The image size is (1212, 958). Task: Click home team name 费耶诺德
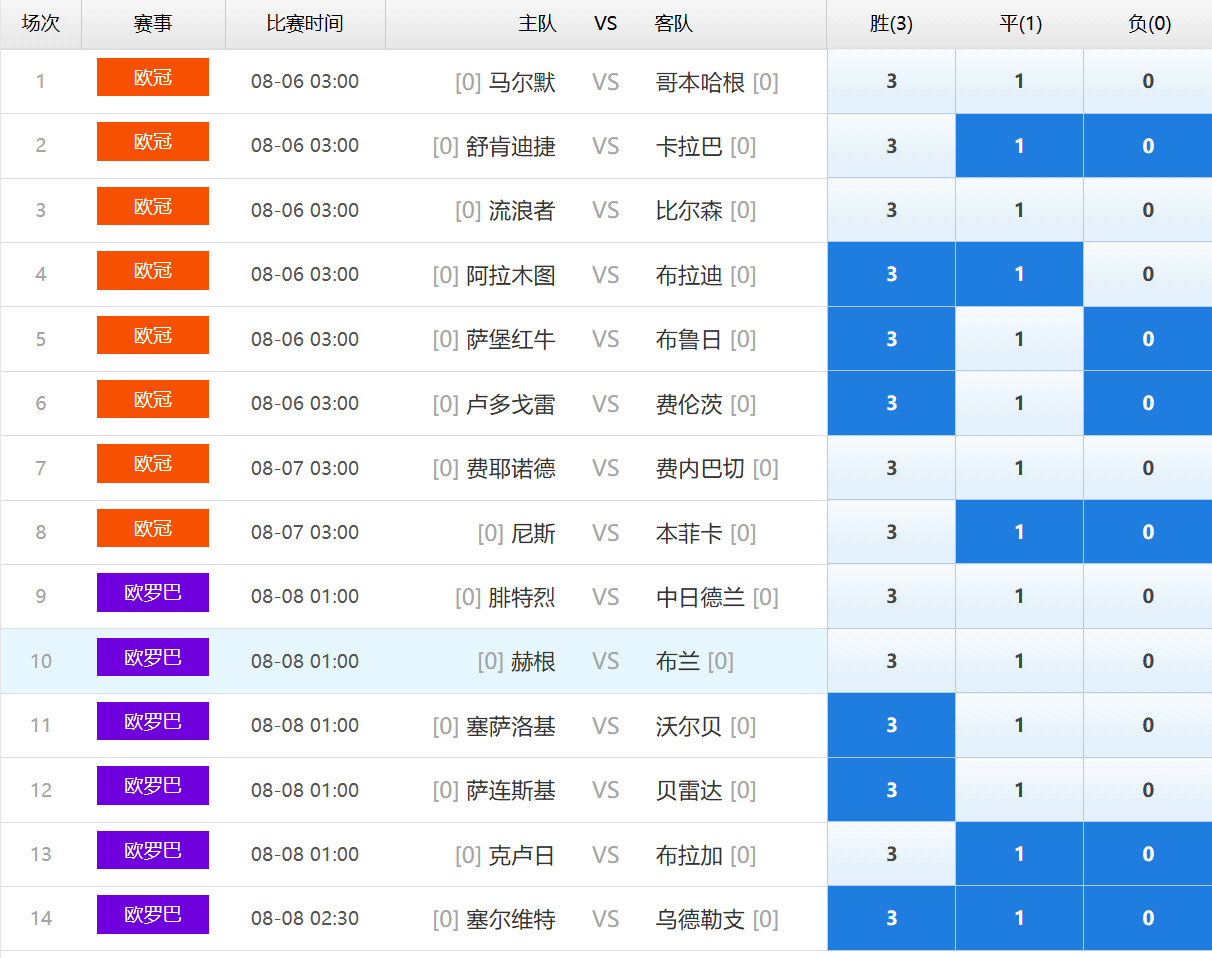(511, 468)
